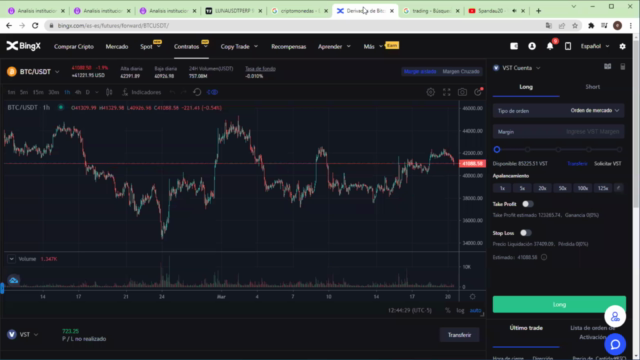
Task: Open the Mercado menu item
Action: pyautogui.click(x=117, y=47)
